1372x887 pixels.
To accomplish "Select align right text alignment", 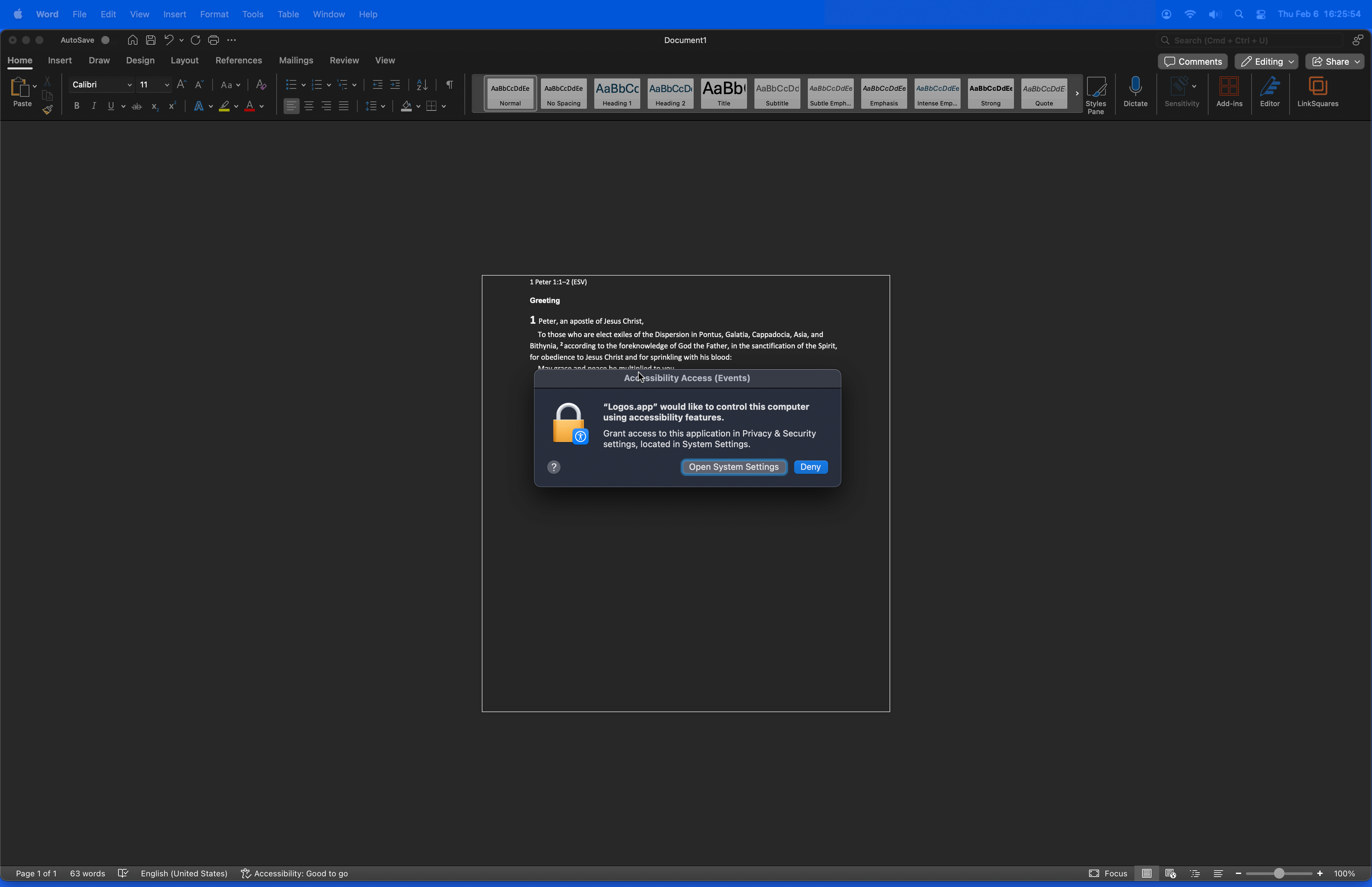I will point(326,106).
